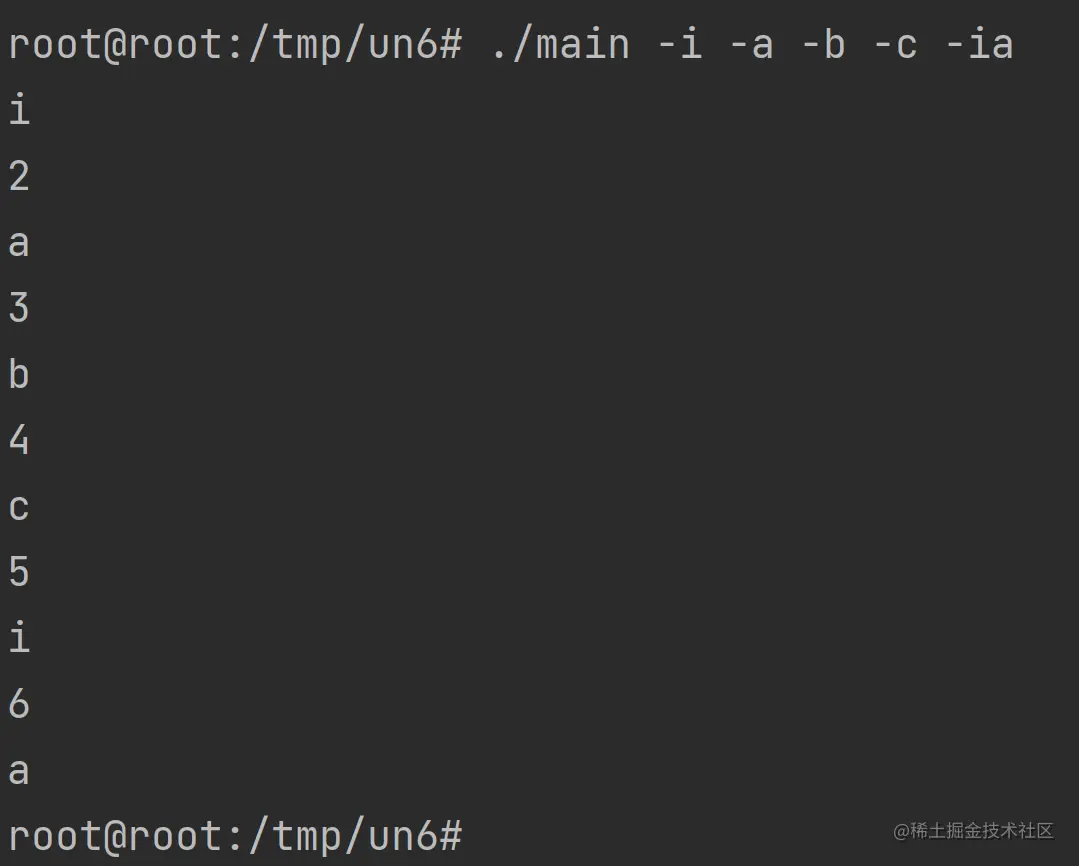
Task: Click the output line showing 6
Action: [x=19, y=704]
